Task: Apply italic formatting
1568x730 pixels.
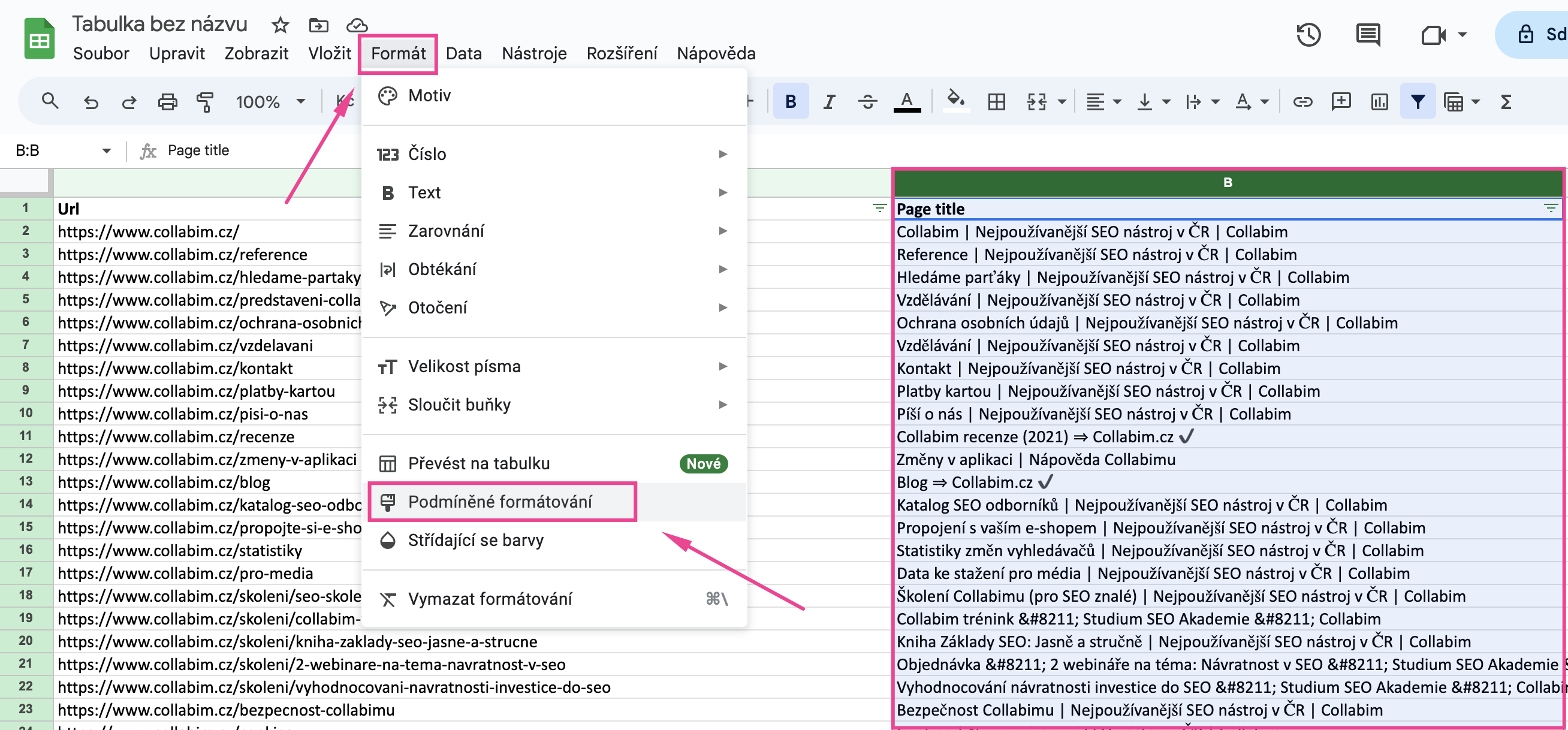Action: point(829,102)
